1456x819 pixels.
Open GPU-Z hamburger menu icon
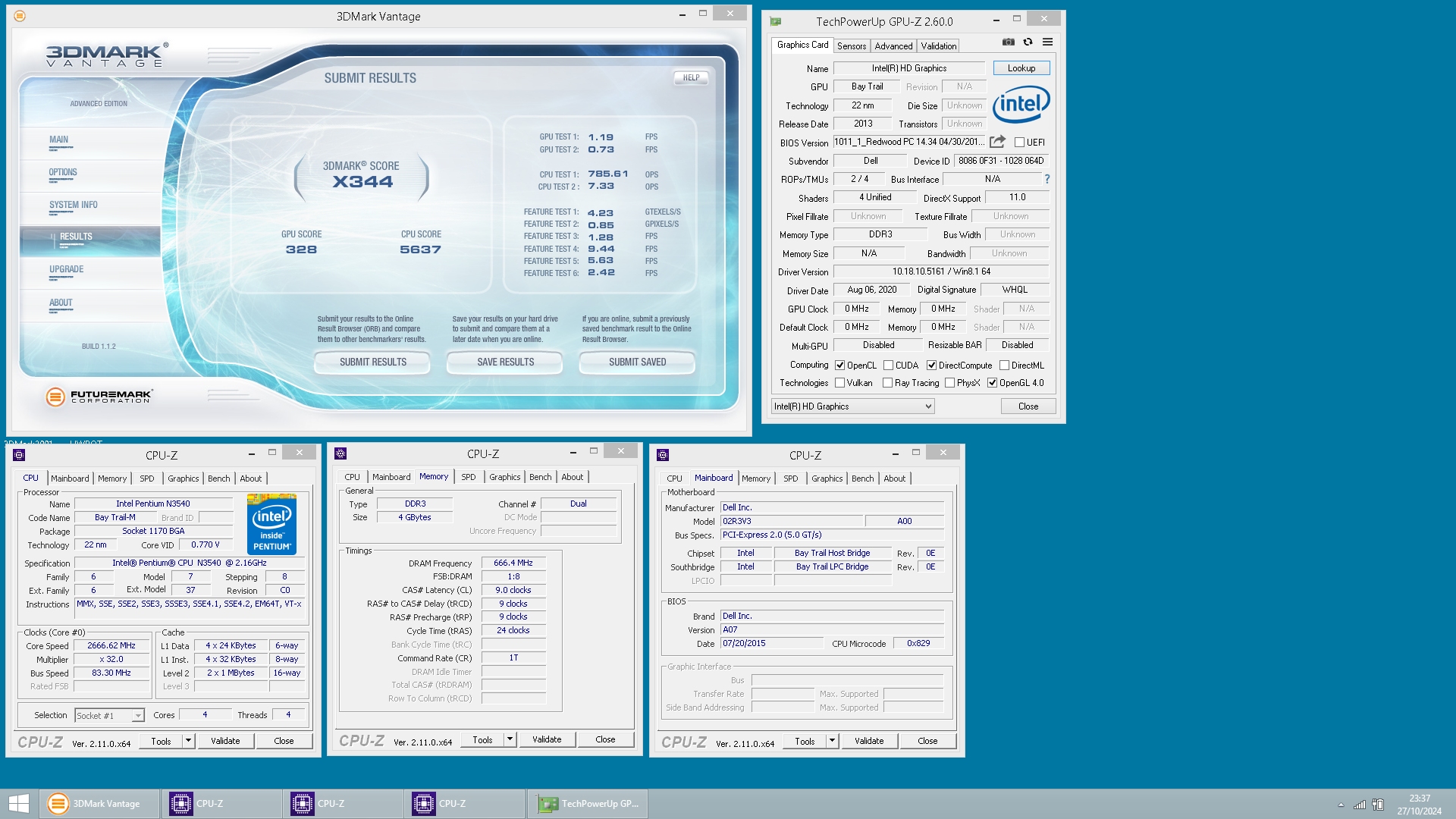pyautogui.click(x=1047, y=42)
